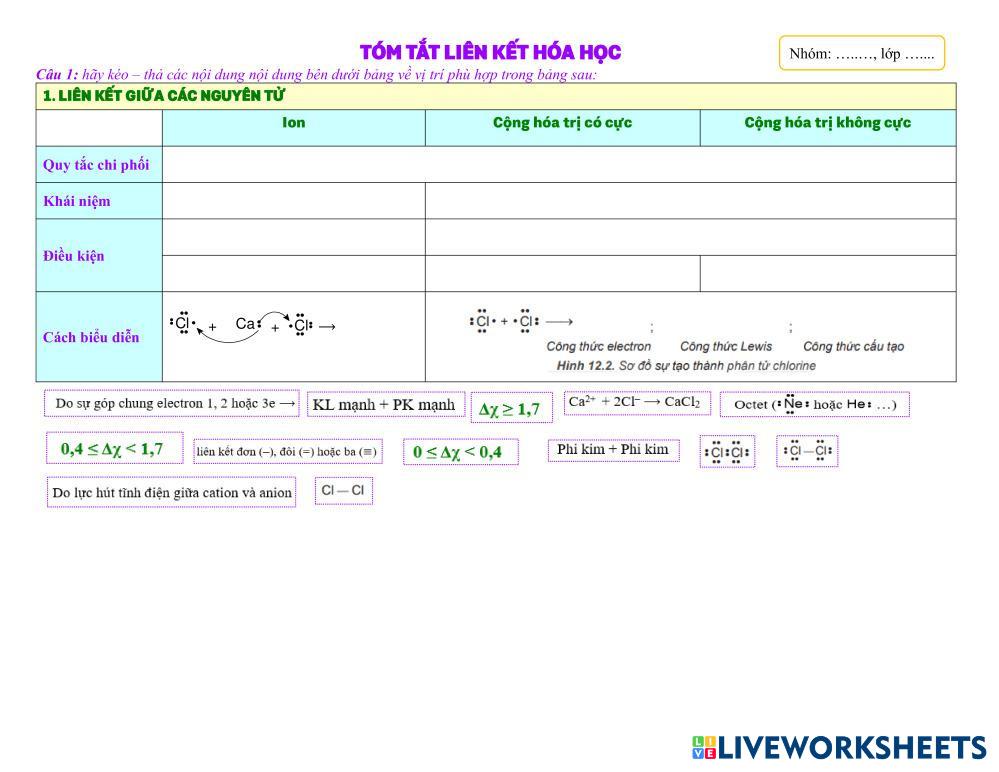The height and width of the screenshot is (772, 999).
Task: Choose the '0 ≤ Δχ < 0,4' card
Action: click(459, 452)
